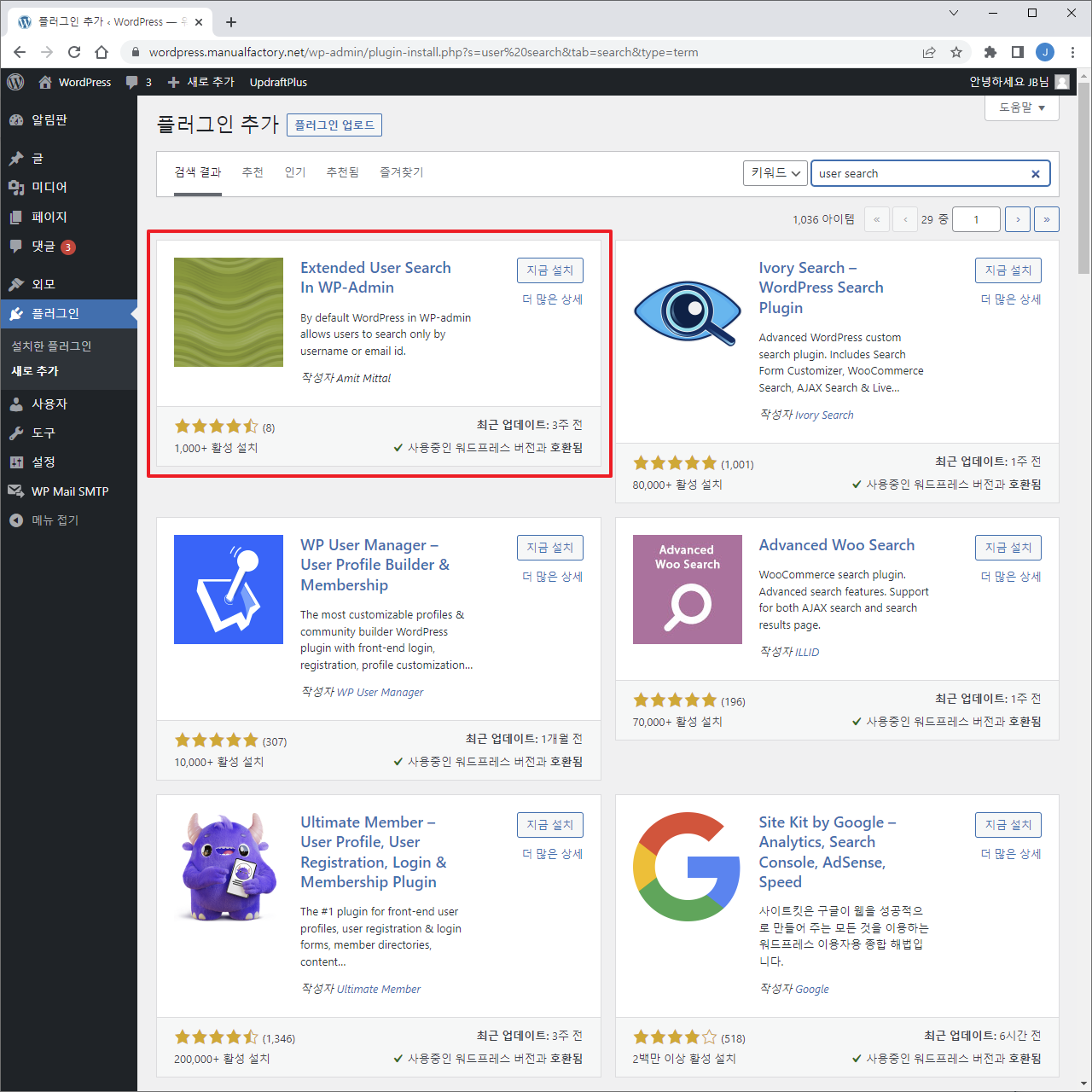Toggle browser side panel icon
The height and width of the screenshot is (1092, 1092).
1018,52
